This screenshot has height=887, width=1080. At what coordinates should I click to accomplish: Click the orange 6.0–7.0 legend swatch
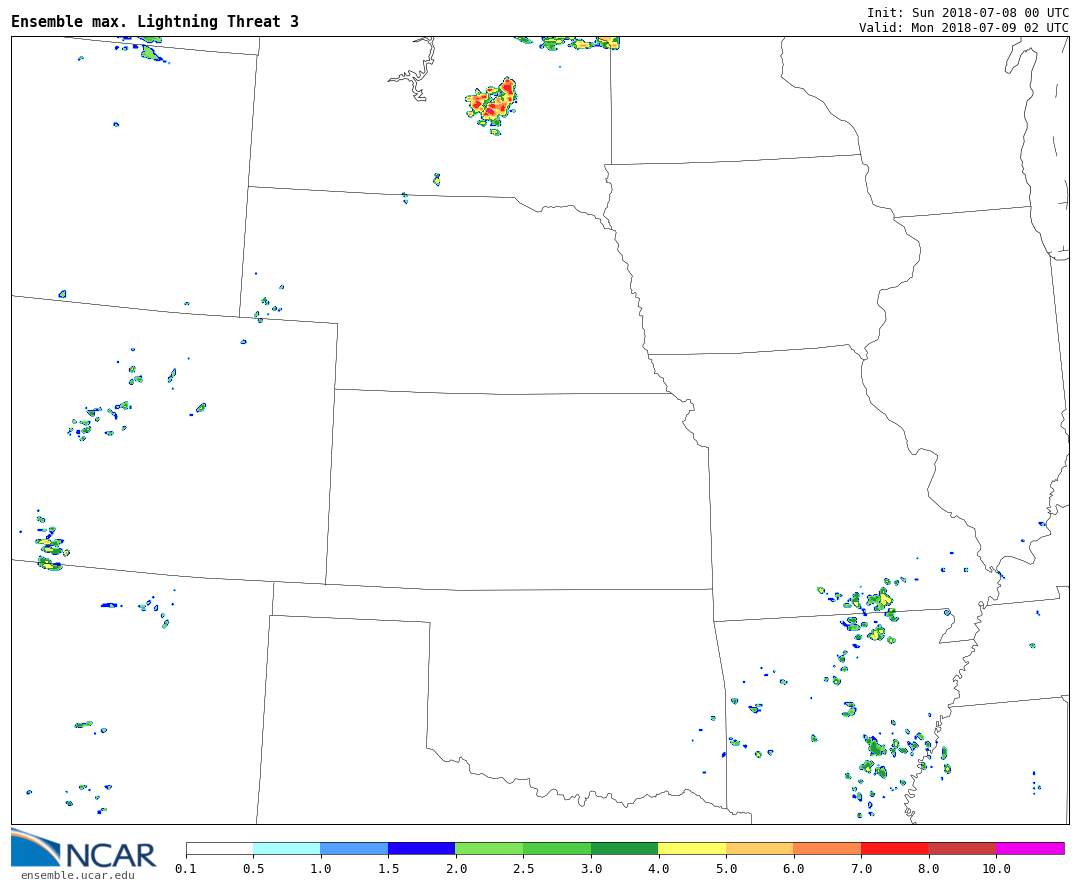[827, 848]
